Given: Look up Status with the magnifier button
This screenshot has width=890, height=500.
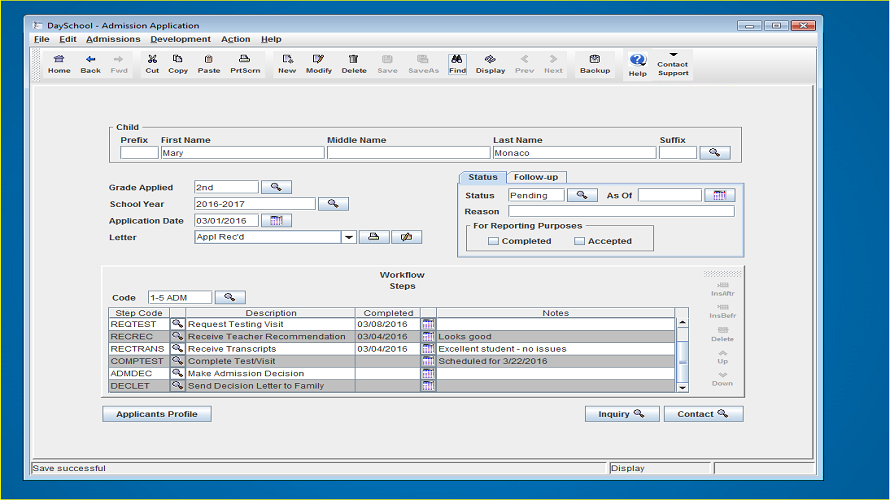Looking at the screenshot, I should coord(582,195).
